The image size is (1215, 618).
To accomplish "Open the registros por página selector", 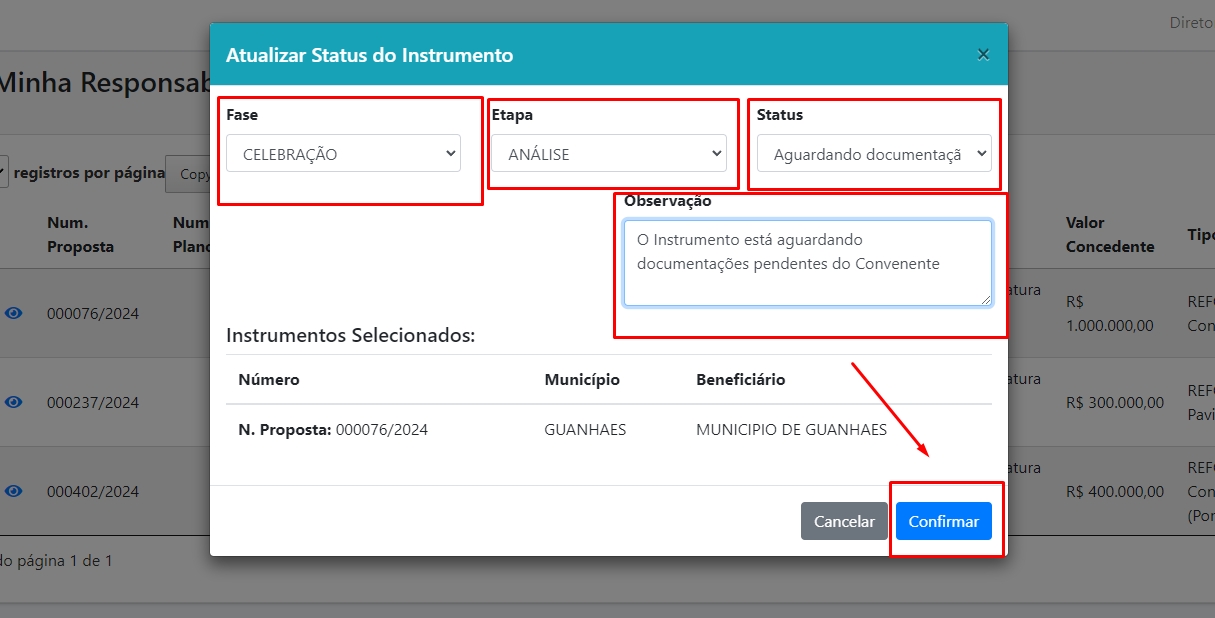I will (4, 173).
